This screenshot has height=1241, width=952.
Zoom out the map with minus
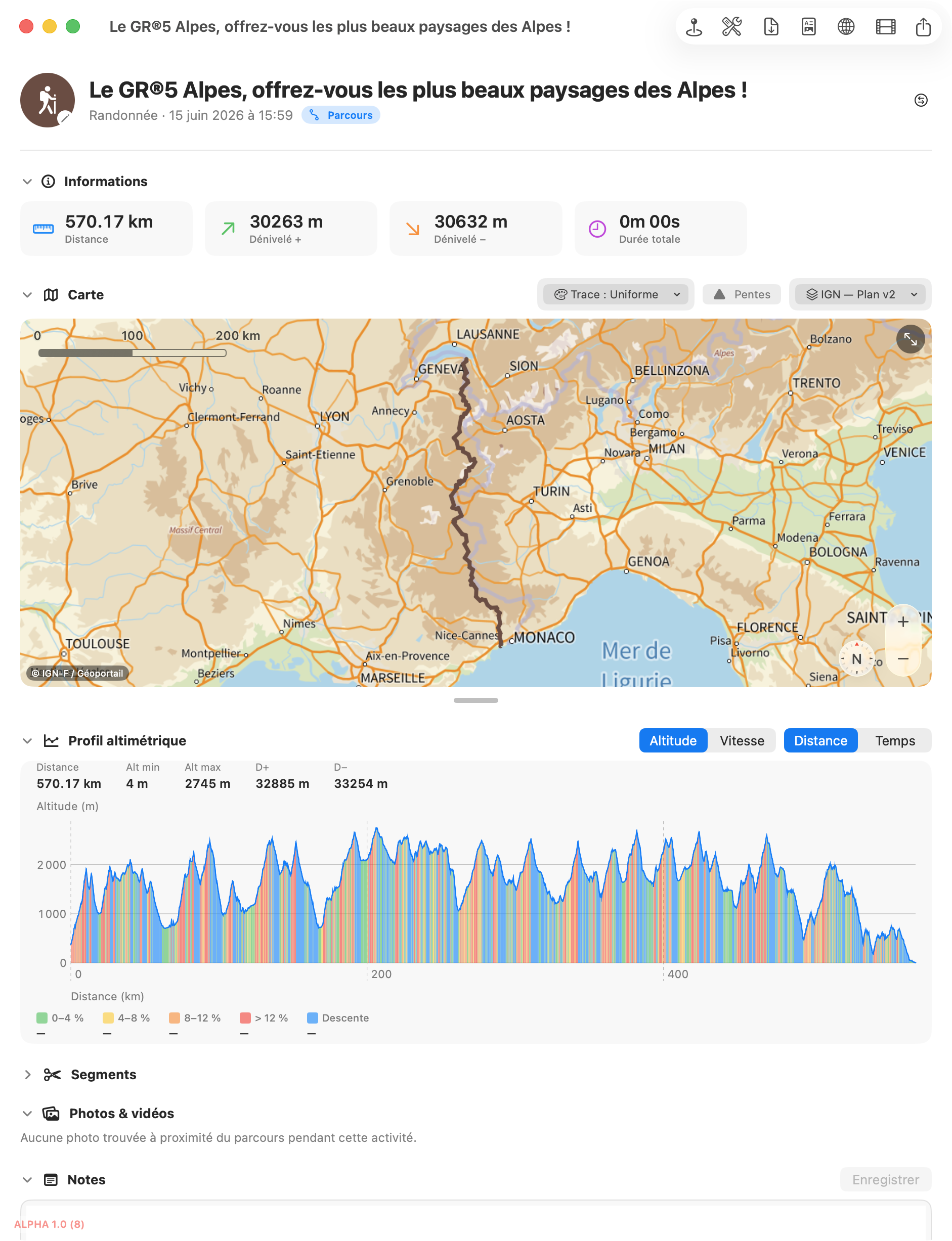point(903,658)
